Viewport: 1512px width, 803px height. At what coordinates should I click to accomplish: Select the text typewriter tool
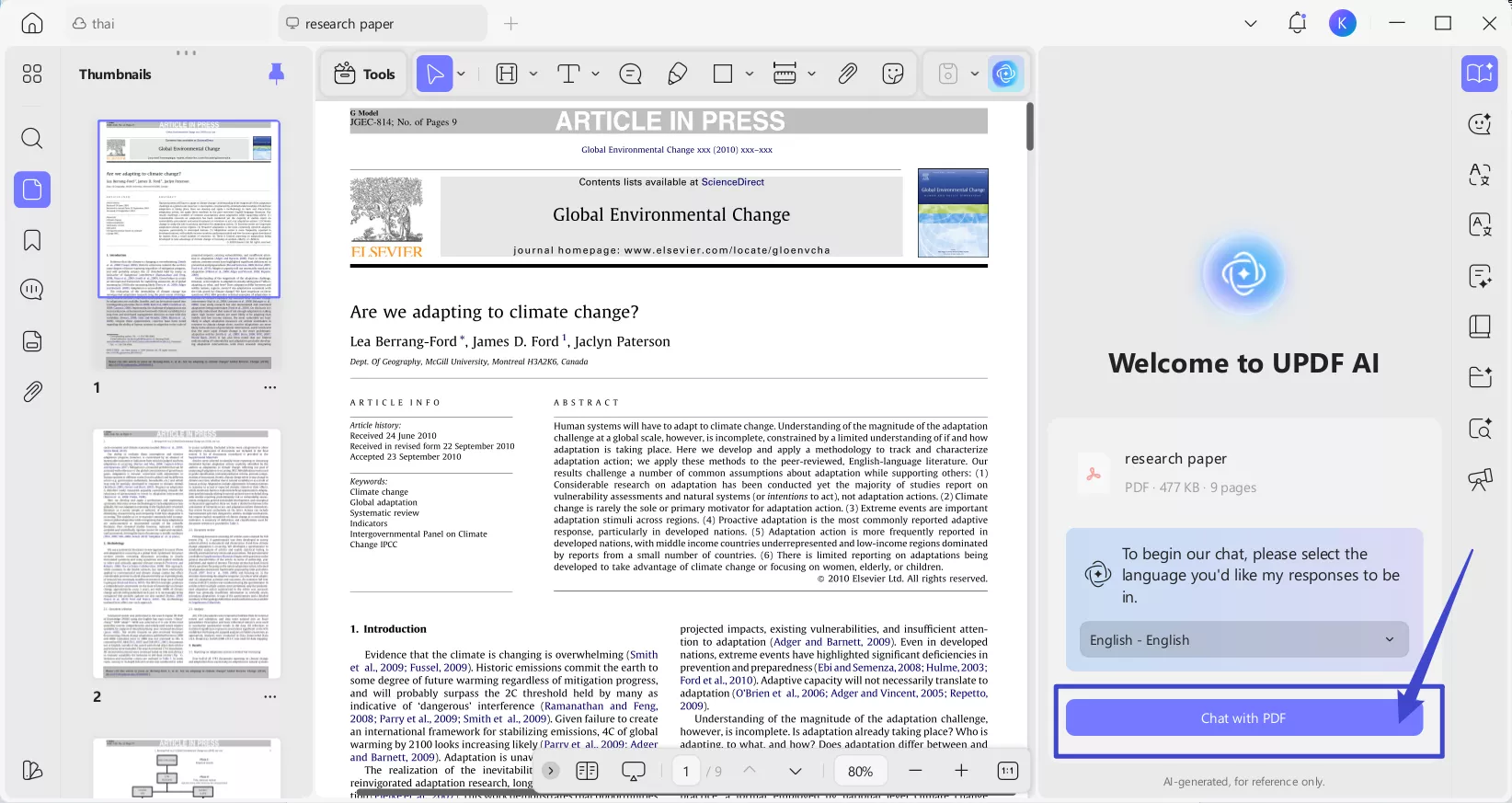point(569,74)
